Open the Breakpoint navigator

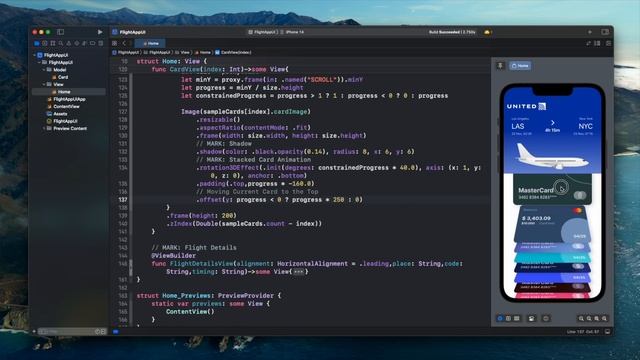click(x=92, y=43)
